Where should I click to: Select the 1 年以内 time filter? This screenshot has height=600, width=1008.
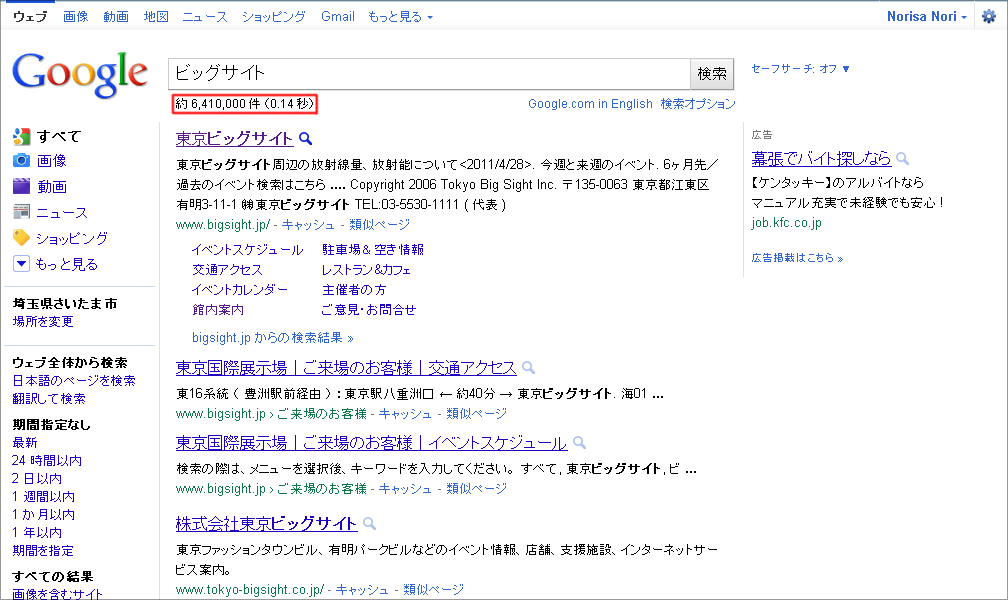[x=37, y=532]
